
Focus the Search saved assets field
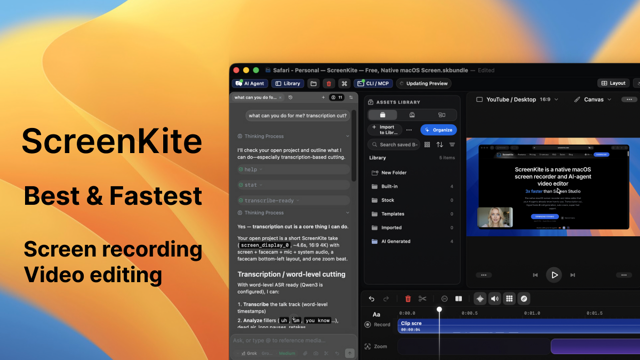[394, 144]
